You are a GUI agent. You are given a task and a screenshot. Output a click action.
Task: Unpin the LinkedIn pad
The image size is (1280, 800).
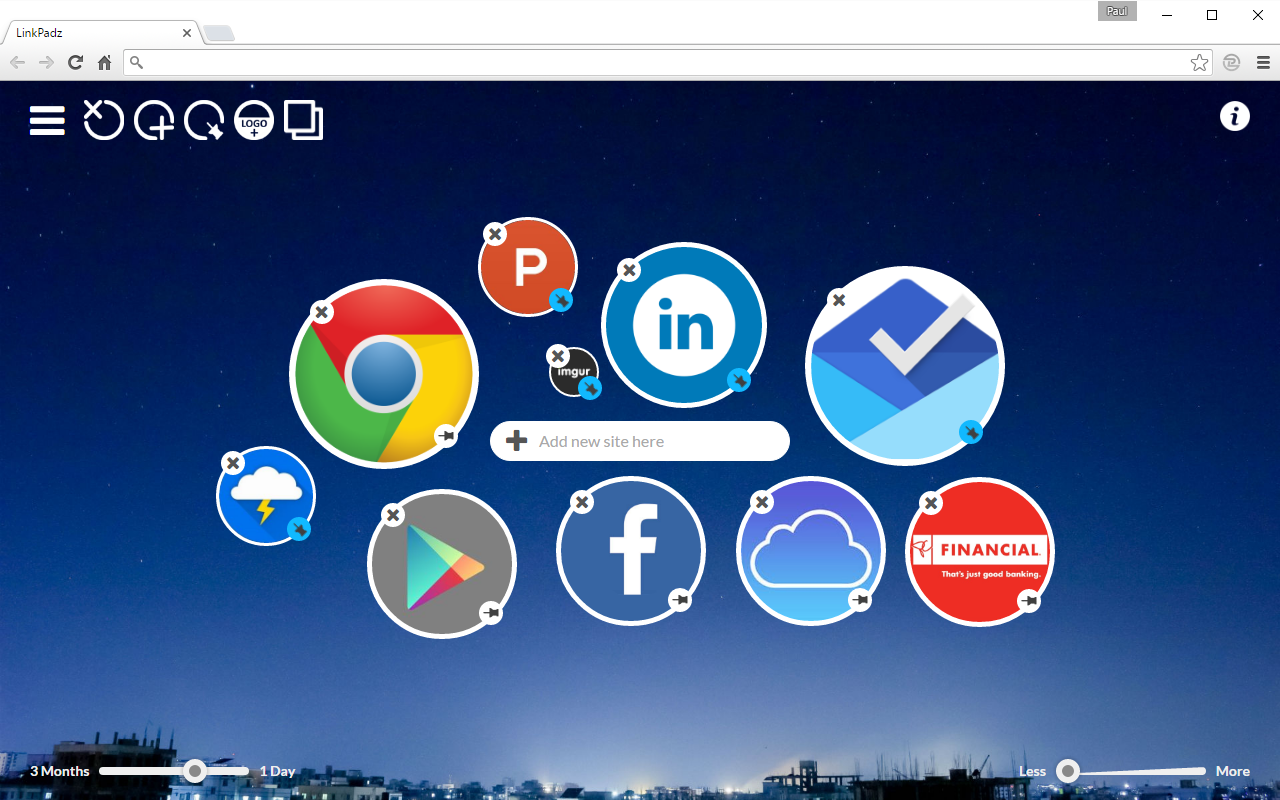point(739,380)
